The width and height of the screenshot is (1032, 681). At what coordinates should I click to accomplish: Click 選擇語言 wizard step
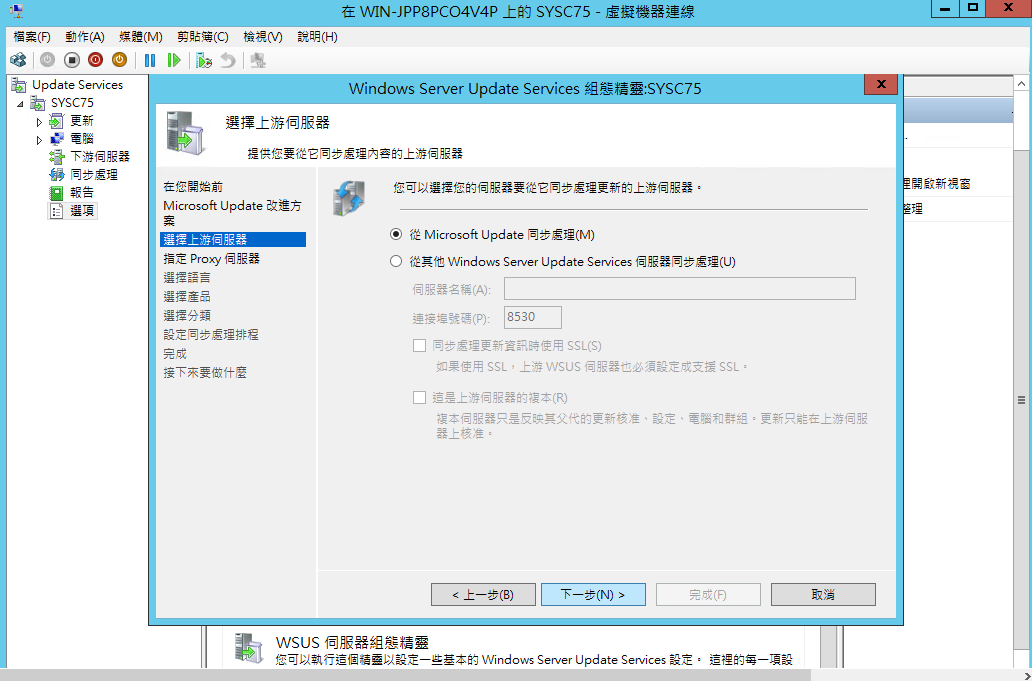click(x=187, y=278)
